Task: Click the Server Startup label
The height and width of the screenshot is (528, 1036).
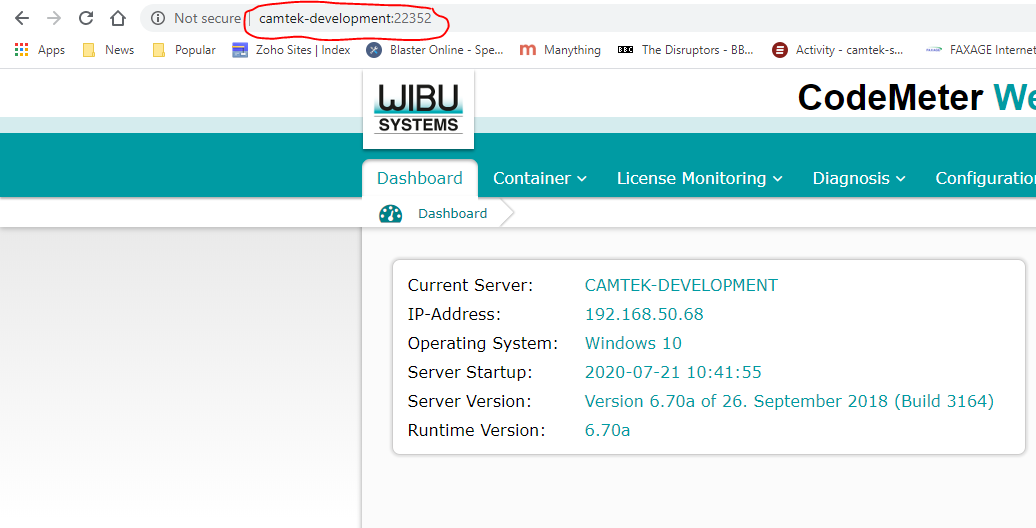Action: [x=470, y=372]
